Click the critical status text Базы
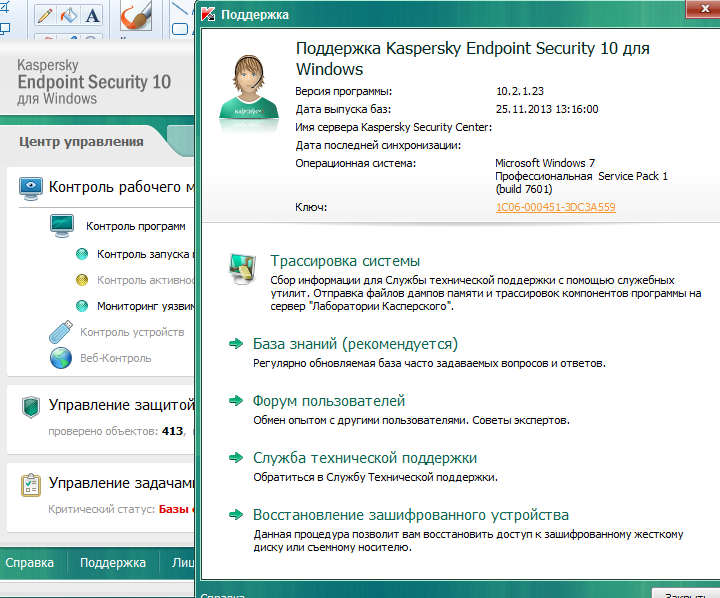 click(x=174, y=509)
